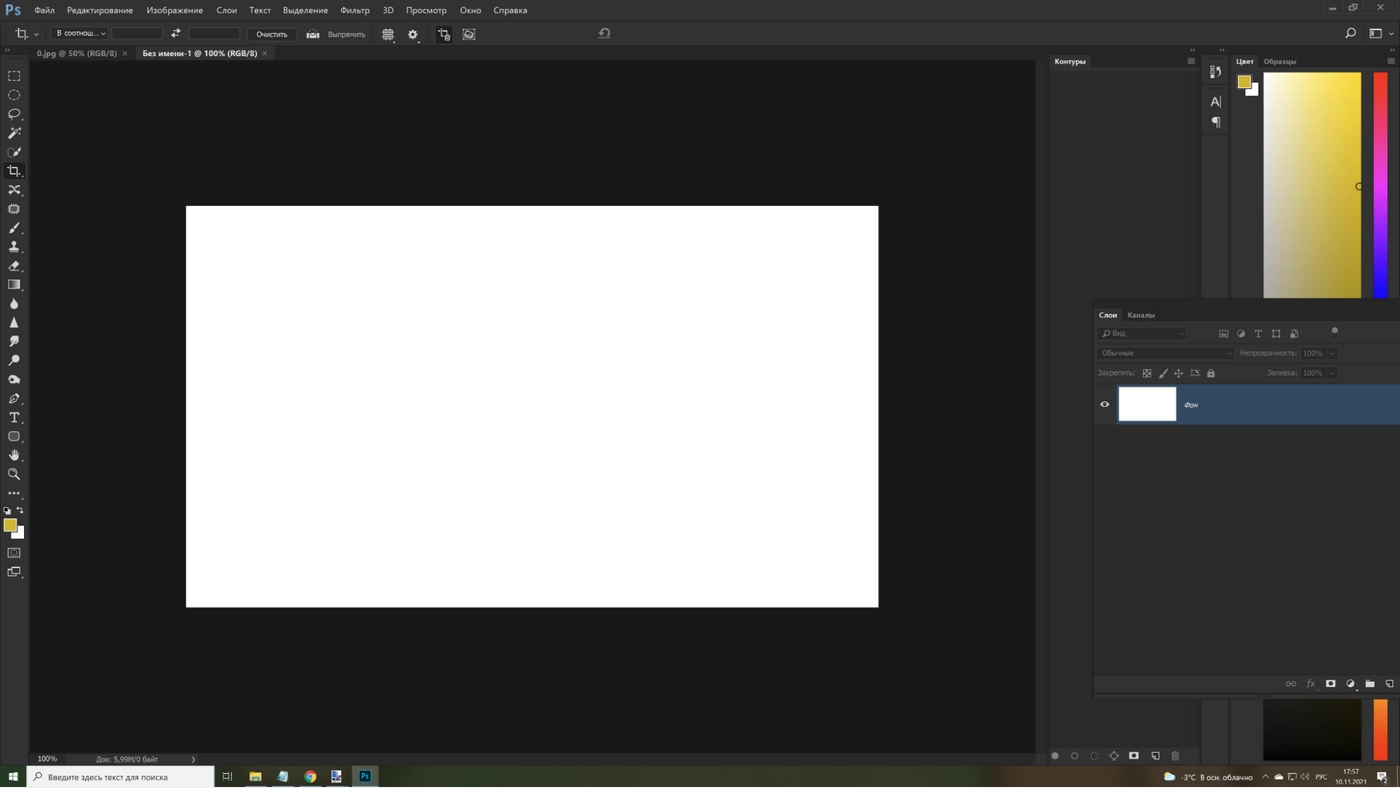Image resolution: width=1400 pixels, height=788 pixels.
Task: Click the hue slider in Color panel
Action: pyautogui.click(x=1380, y=185)
